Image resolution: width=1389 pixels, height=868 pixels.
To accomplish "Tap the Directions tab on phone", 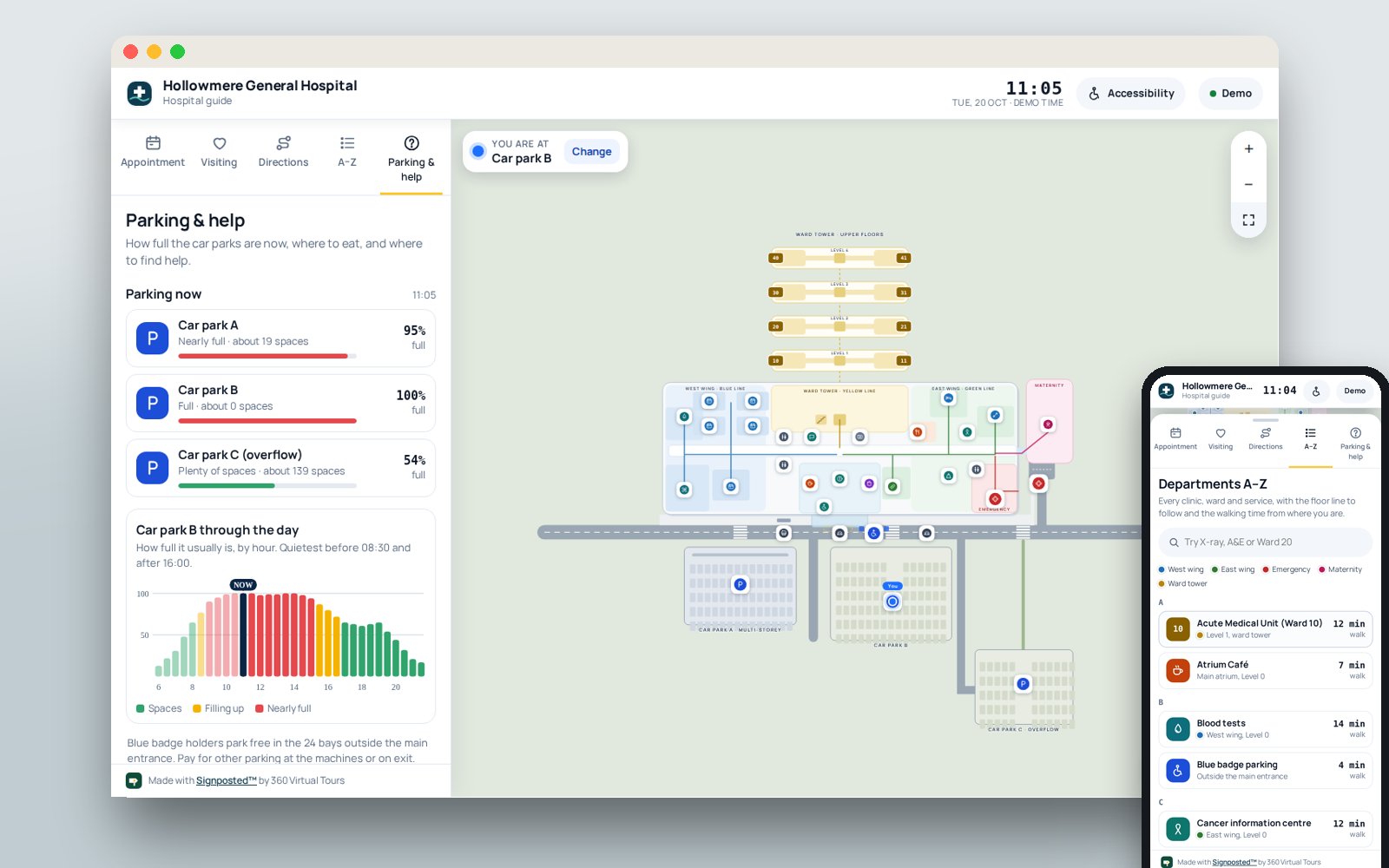I will (x=1266, y=439).
